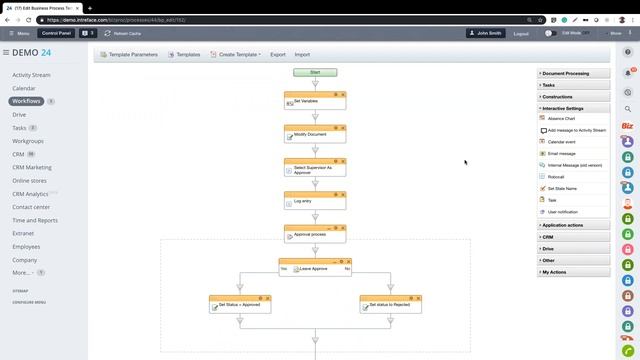Select Internal Message (old version) activity
Screen dimensions: 640x360
(x=571, y=165)
